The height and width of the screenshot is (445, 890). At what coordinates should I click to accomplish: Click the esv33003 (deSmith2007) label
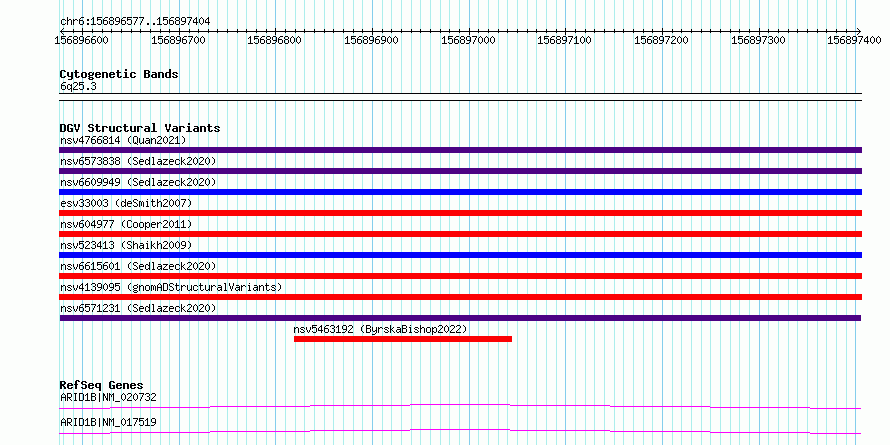tap(126, 203)
